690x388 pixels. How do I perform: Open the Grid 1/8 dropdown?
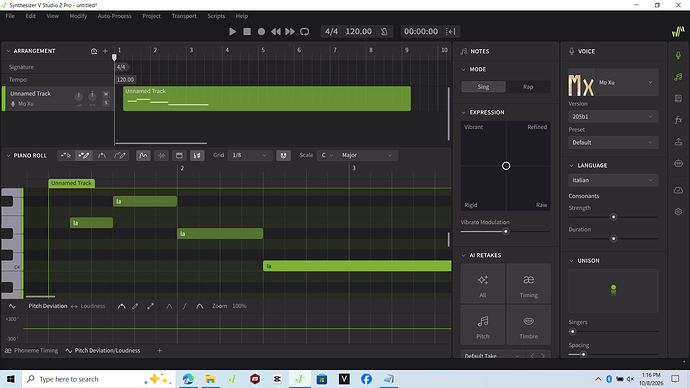(250, 155)
